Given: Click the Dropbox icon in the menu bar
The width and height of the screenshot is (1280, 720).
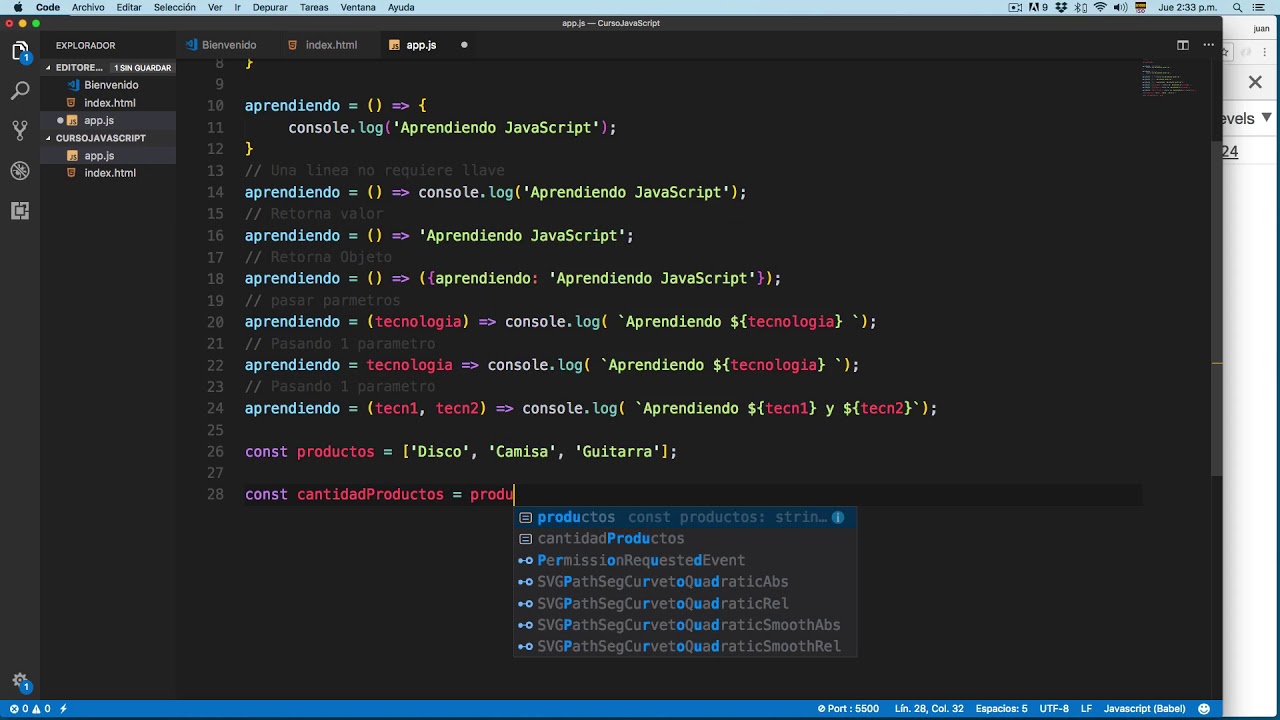Looking at the screenshot, I should point(1061,7).
